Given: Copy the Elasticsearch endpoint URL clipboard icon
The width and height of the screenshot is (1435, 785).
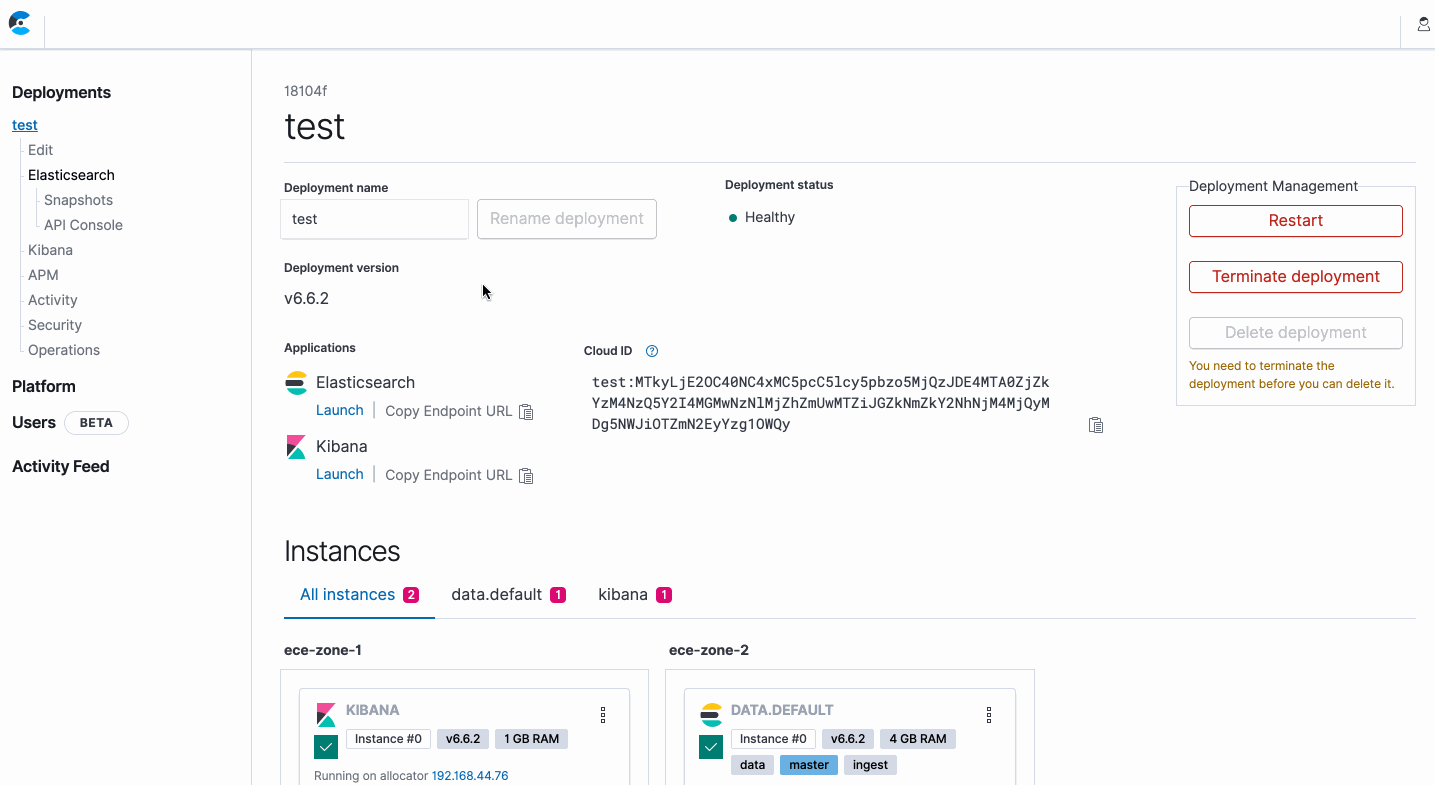Looking at the screenshot, I should [526, 412].
